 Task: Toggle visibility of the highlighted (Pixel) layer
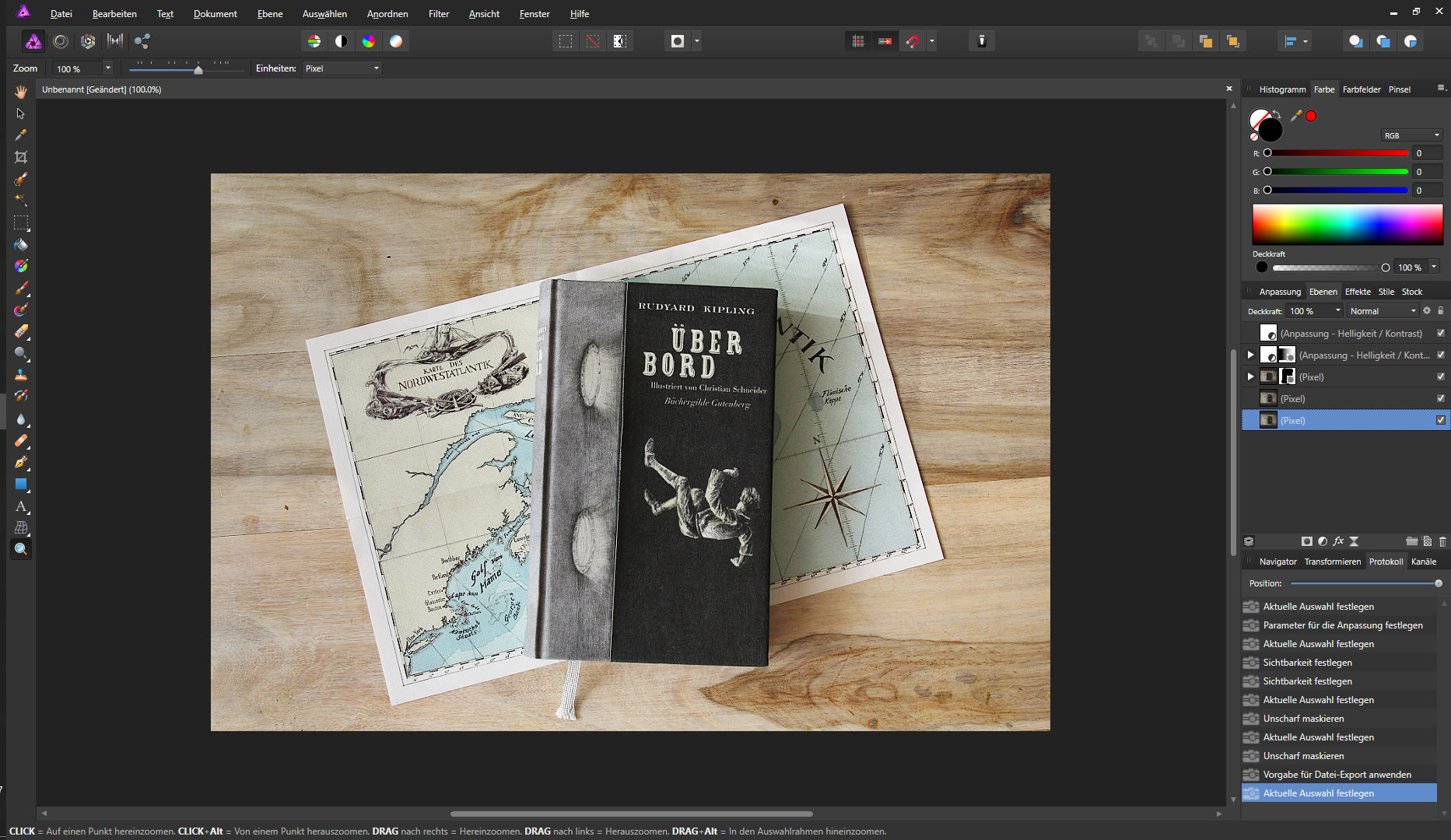pos(1440,420)
